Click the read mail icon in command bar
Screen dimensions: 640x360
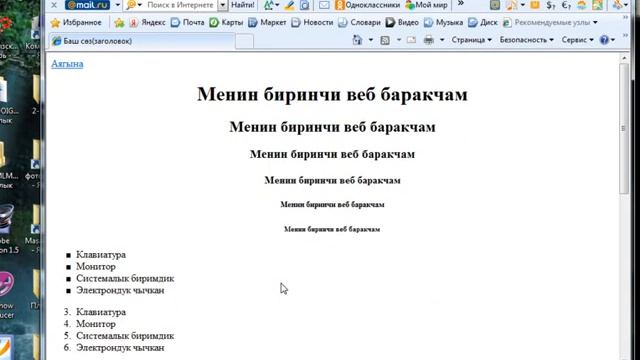pos(411,40)
